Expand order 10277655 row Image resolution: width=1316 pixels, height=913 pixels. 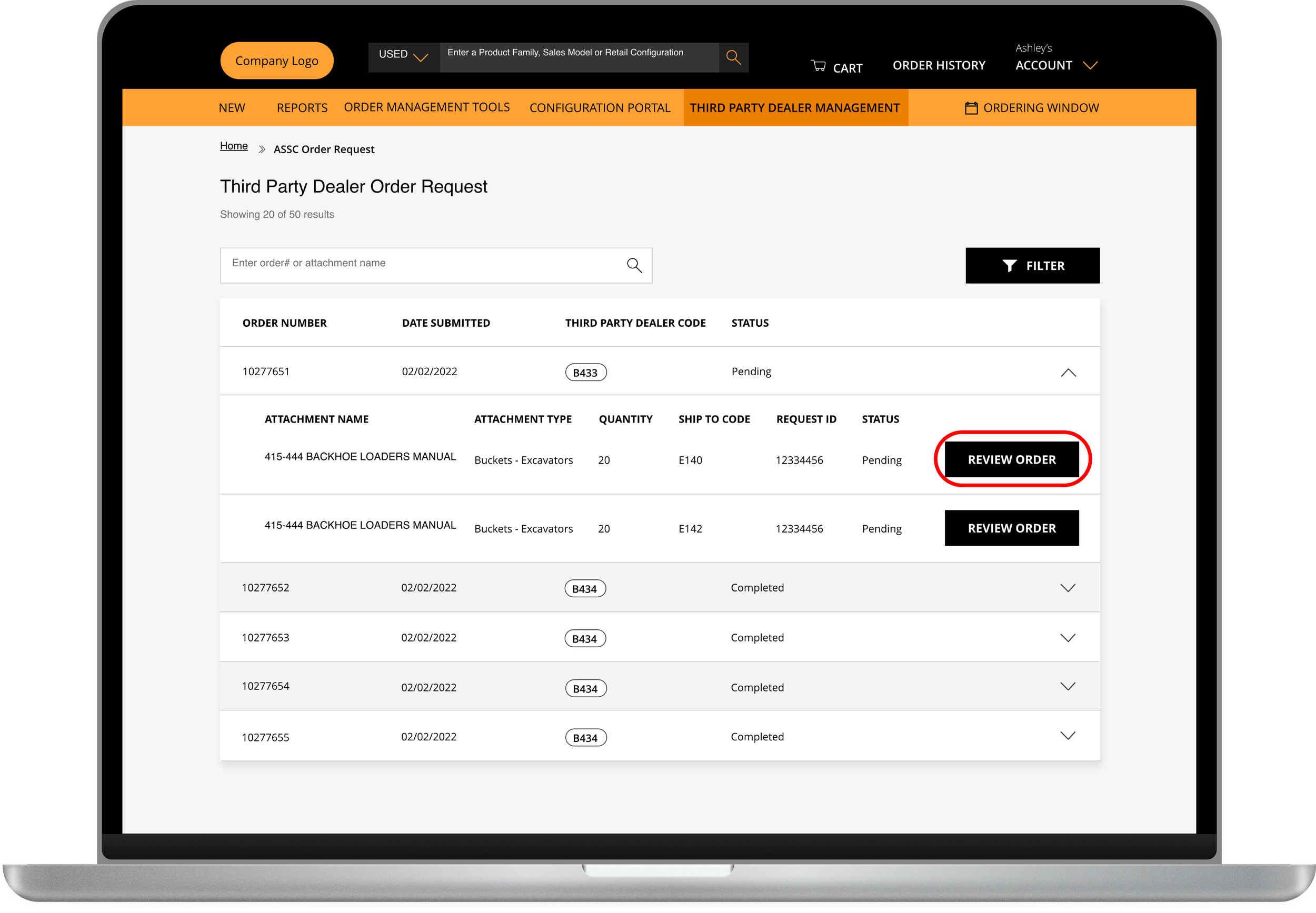point(1067,735)
